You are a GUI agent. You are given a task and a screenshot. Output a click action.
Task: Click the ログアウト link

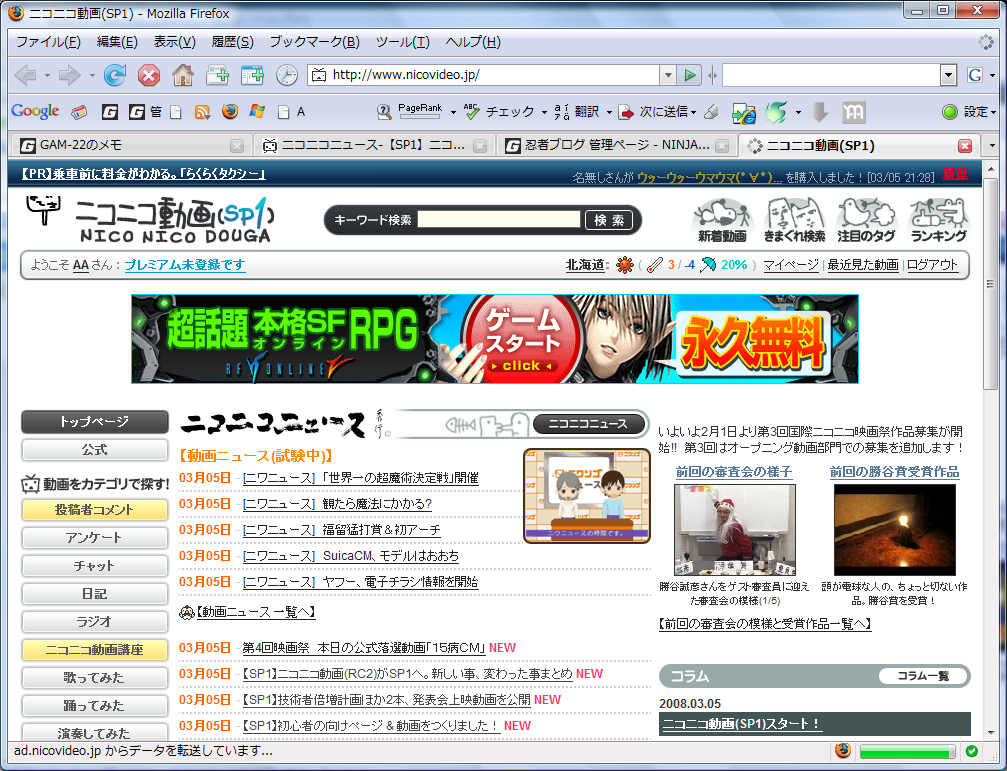[932, 265]
